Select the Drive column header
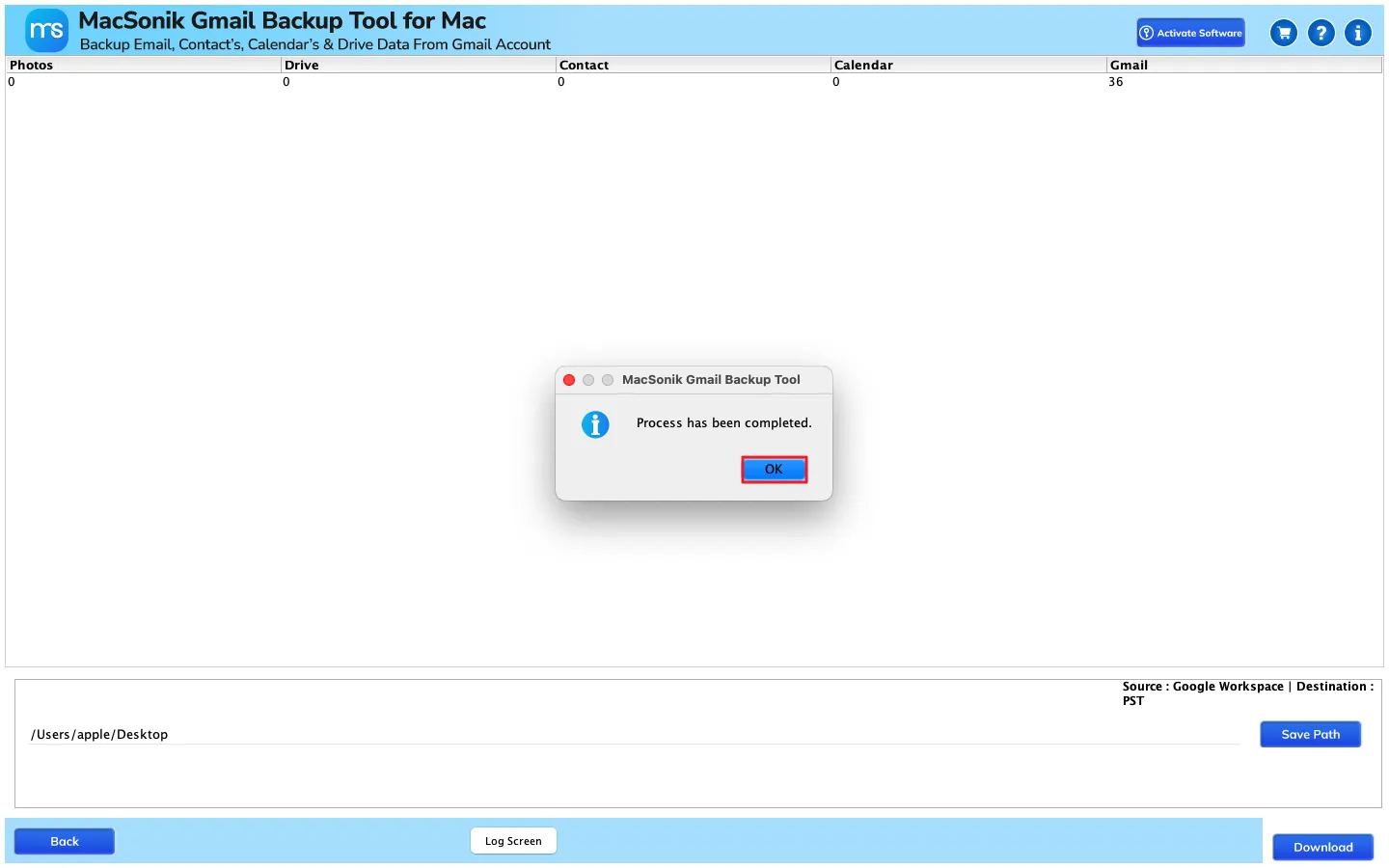This screenshot has width=1389, height=868. click(x=418, y=65)
